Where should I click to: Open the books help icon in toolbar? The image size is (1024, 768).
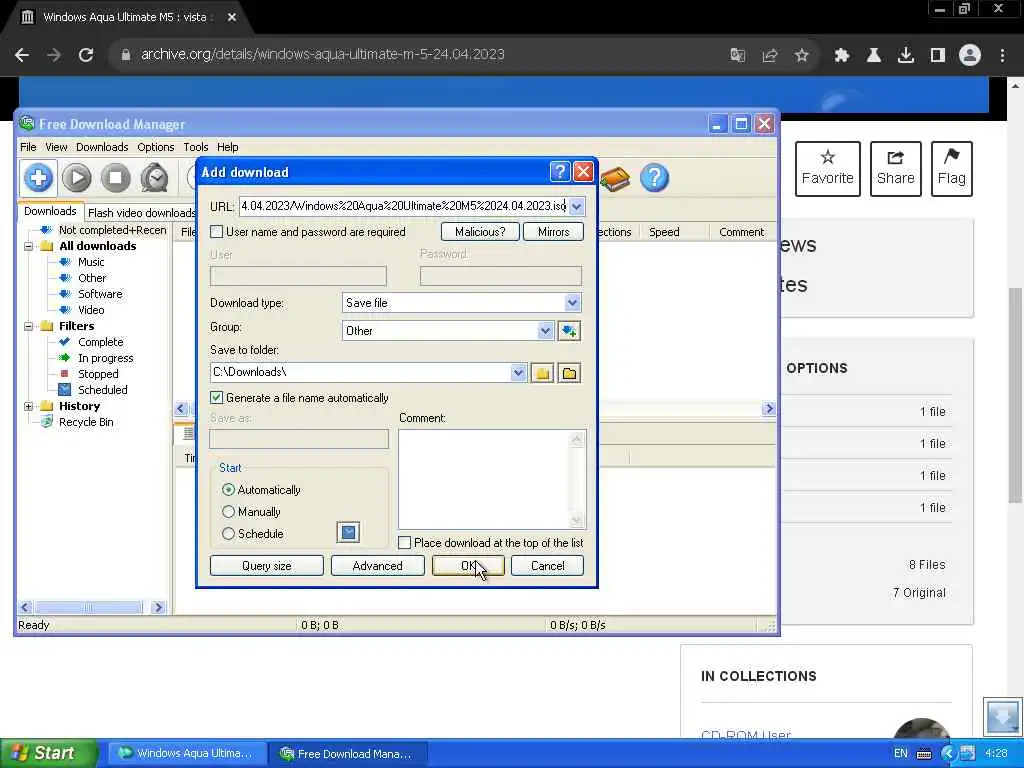[615, 178]
